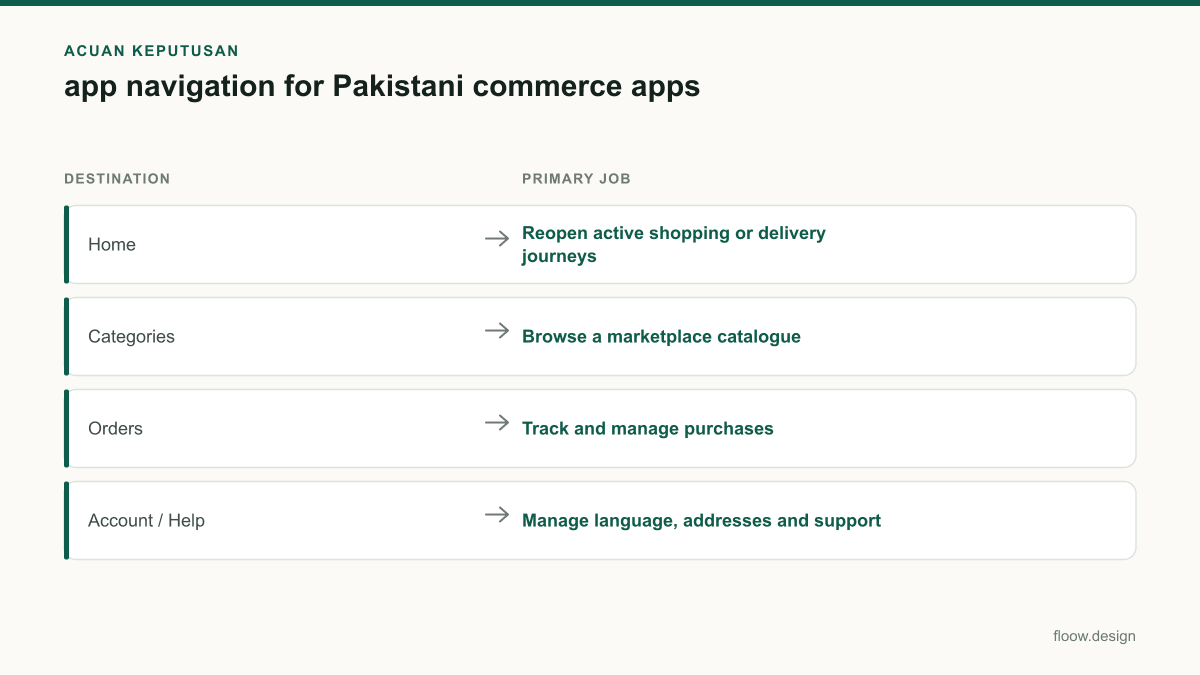Click "Reopen active shopping or delivery journeys" text
Viewport: 1200px width, 675px height.
pos(674,245)
